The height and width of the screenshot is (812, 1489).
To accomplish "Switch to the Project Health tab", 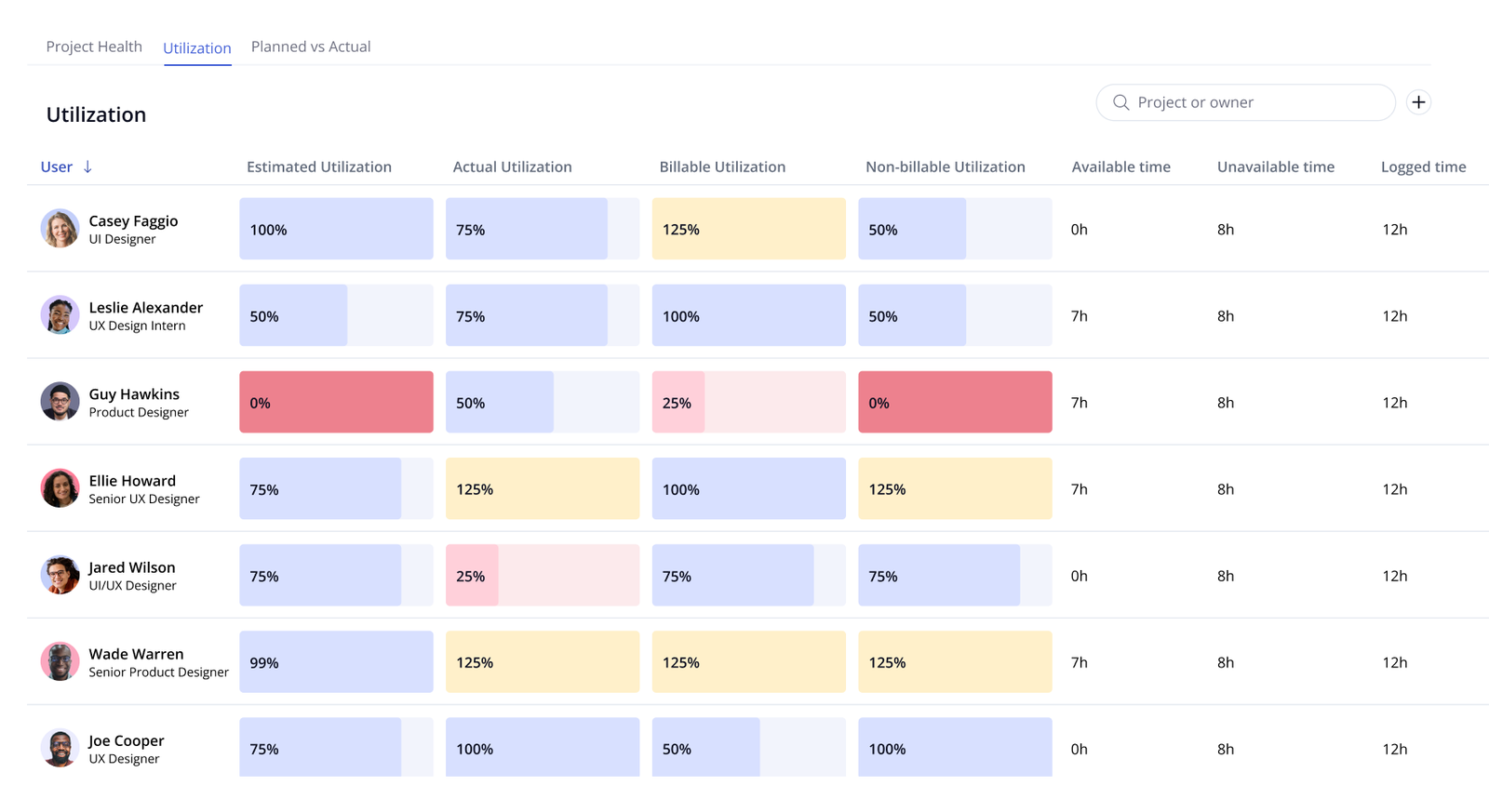I will pos(94,46).
